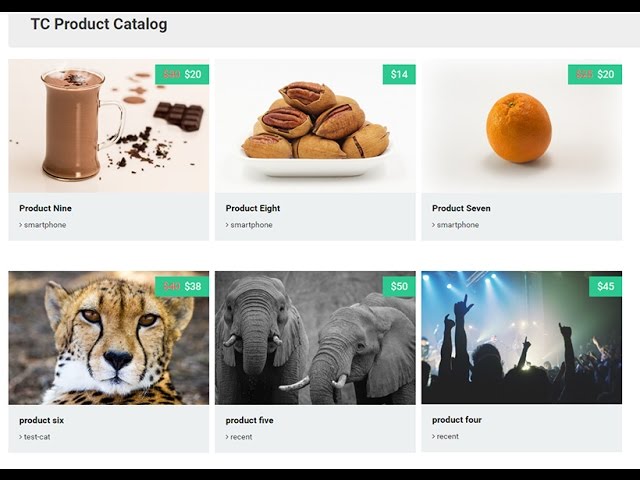The image size is (640, 480).
Task: Click the Product Nine title
Action: (x=45, y=208)
